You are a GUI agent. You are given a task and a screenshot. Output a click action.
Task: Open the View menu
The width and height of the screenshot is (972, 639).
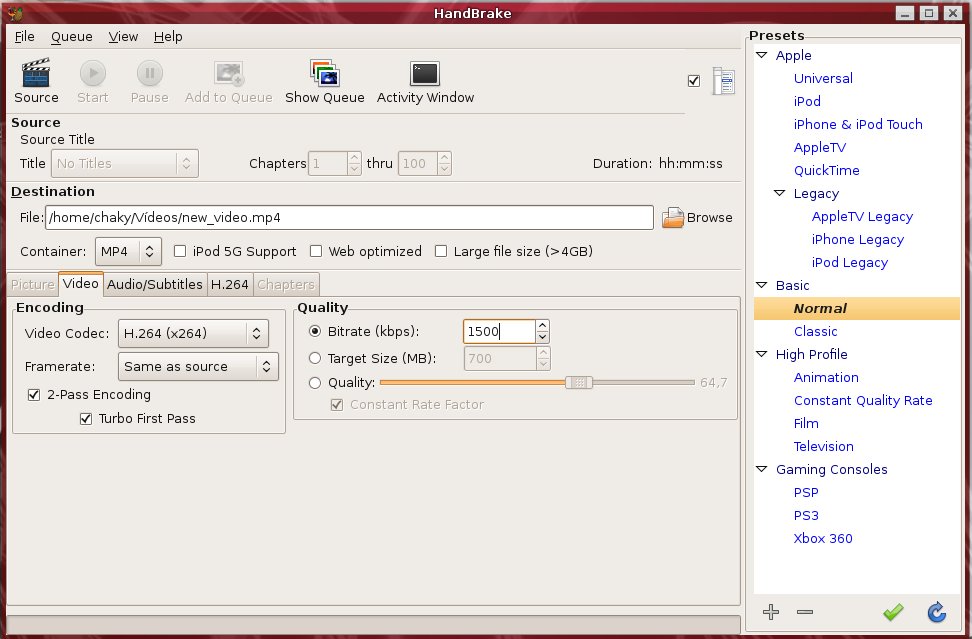(x=123, y=37)
